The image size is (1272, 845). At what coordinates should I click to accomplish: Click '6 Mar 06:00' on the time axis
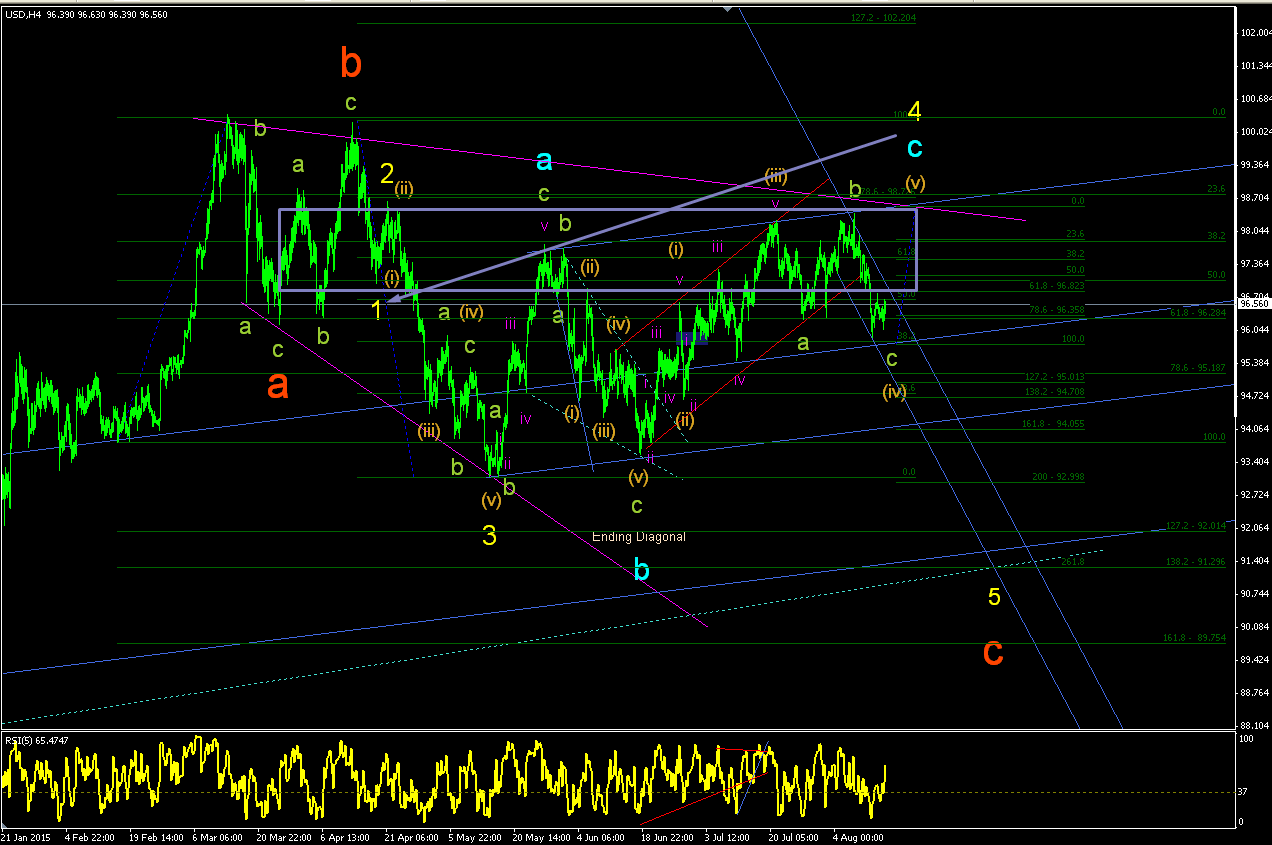coord(218,836)
